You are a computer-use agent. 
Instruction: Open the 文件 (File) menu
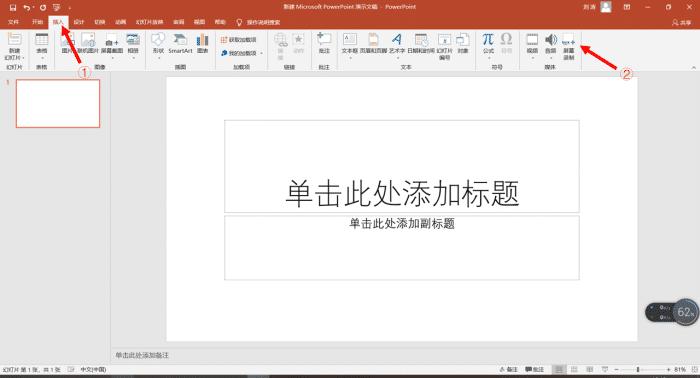tap(13, 22)
